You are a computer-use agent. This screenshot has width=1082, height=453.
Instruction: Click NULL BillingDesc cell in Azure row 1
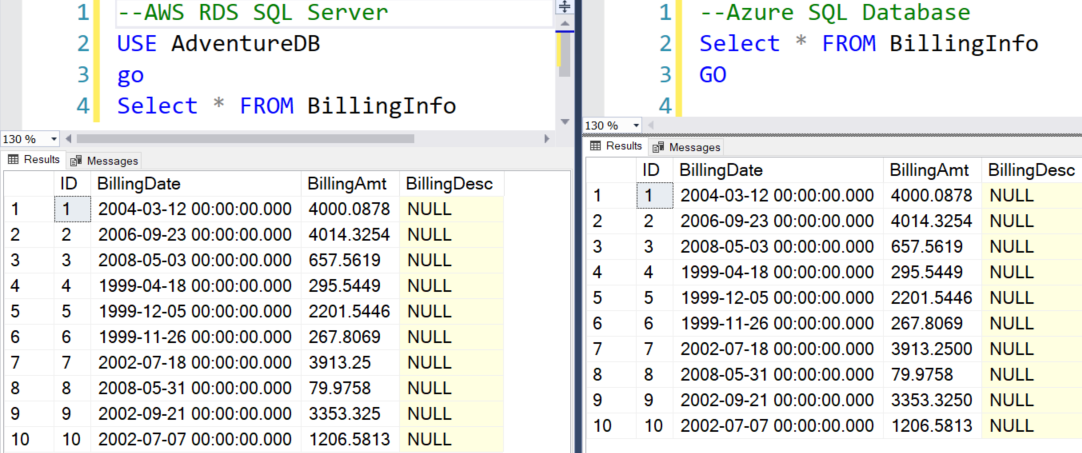click(1032, 195)
